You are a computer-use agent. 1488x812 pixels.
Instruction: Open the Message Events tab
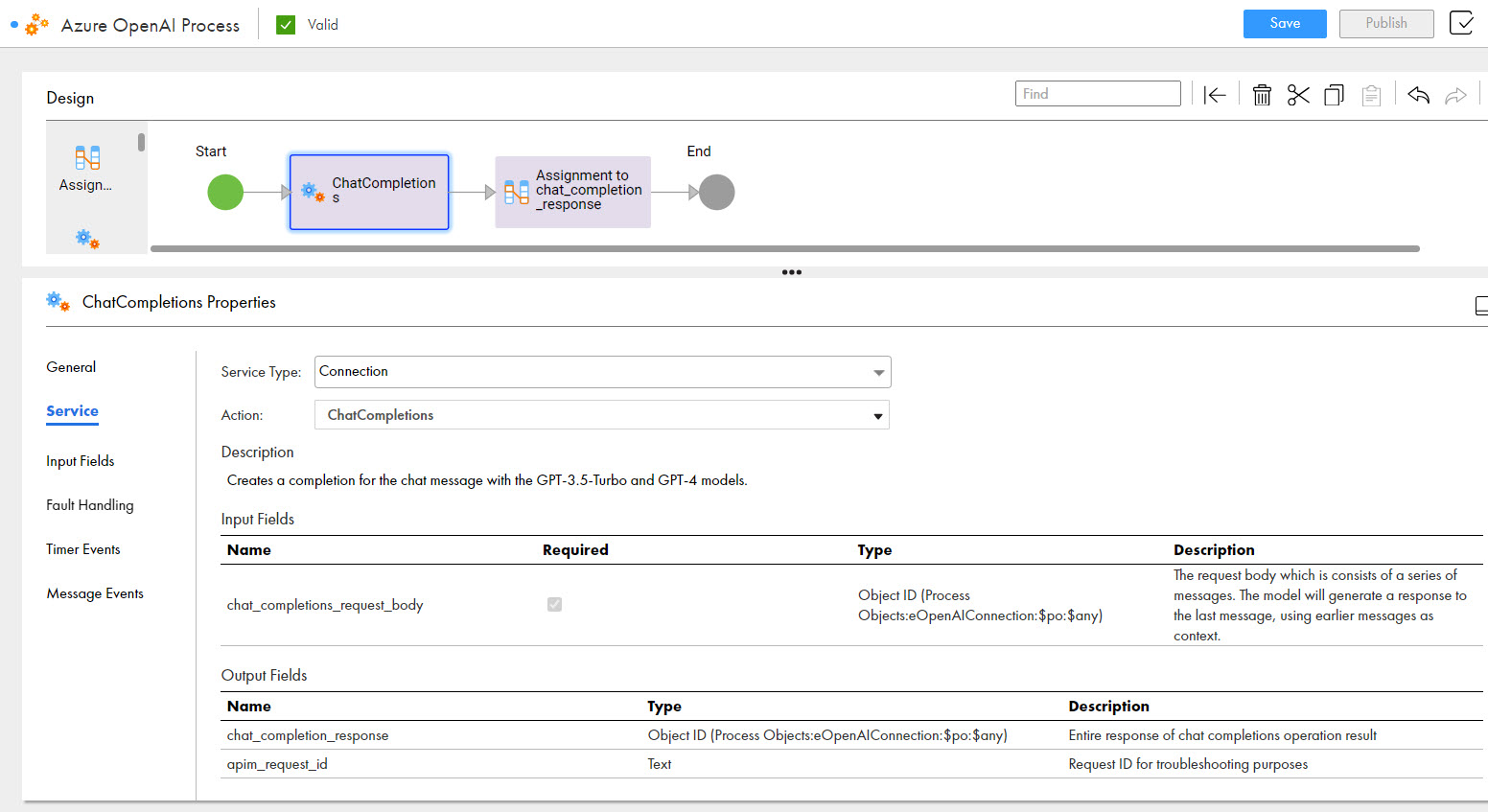tap(95, 593)
